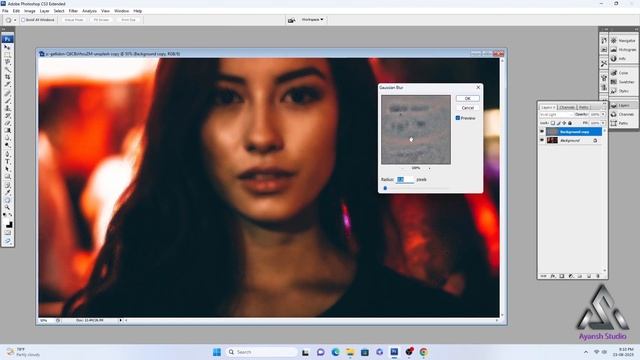Image resolution: width=640 pixels, height=360 pixels.
Task: Toggle lock position icon
Action: pos(564,123)
